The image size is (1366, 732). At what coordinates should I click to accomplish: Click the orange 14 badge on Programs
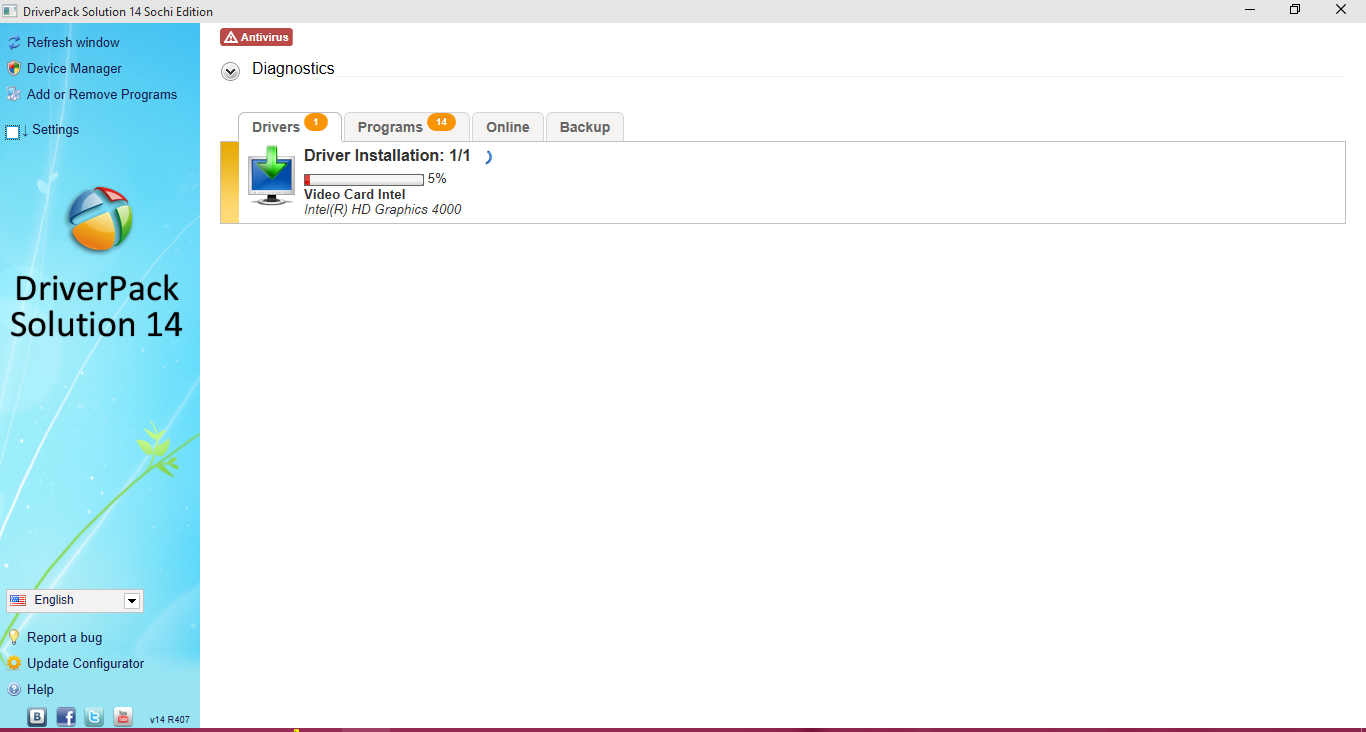click(441, 122)
